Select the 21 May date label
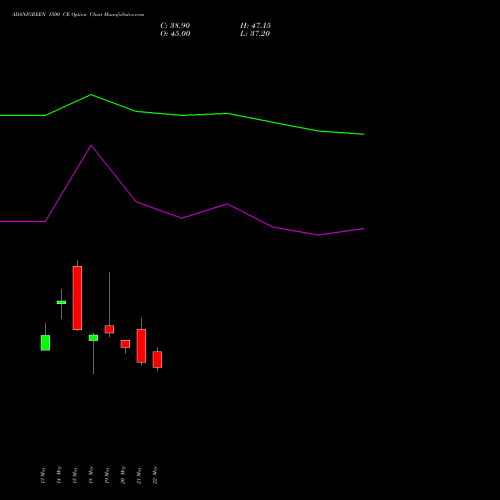 tap(139, 475)
